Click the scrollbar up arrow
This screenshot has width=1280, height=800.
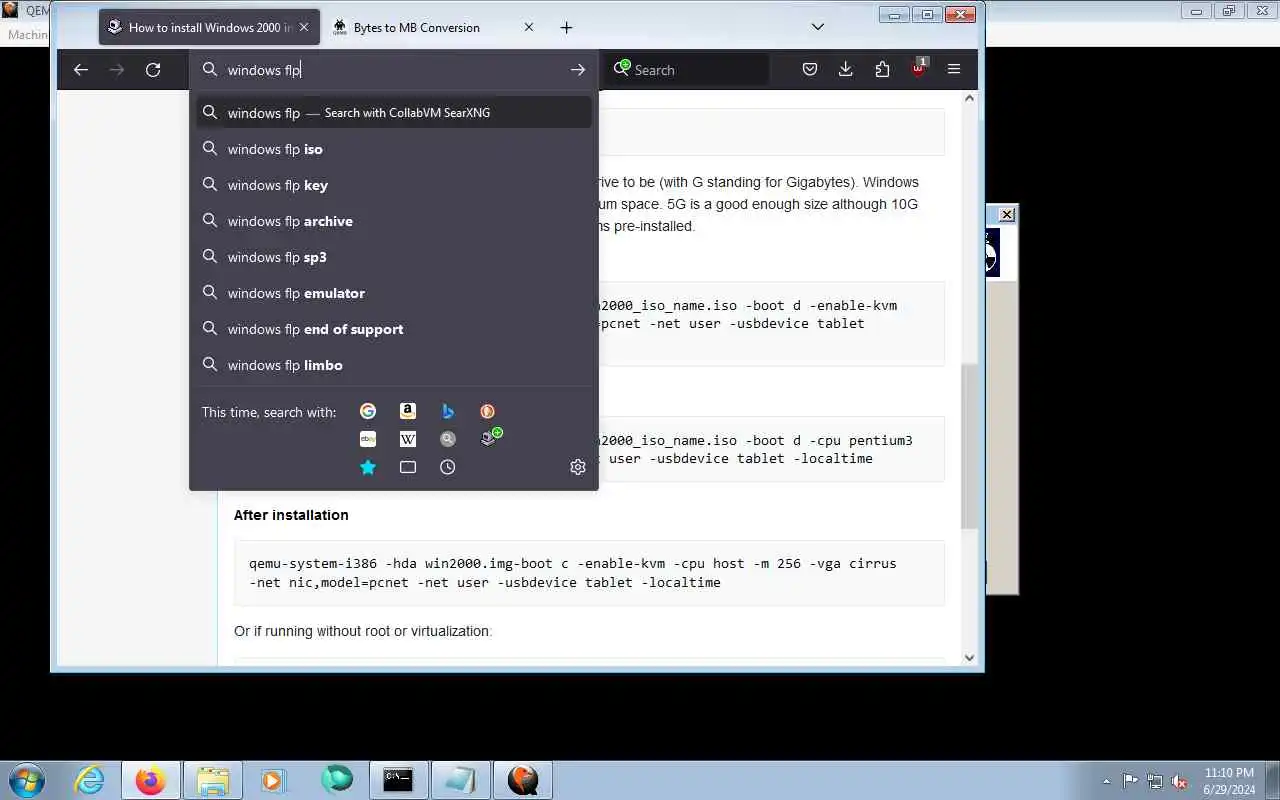[x=969, y=98]
